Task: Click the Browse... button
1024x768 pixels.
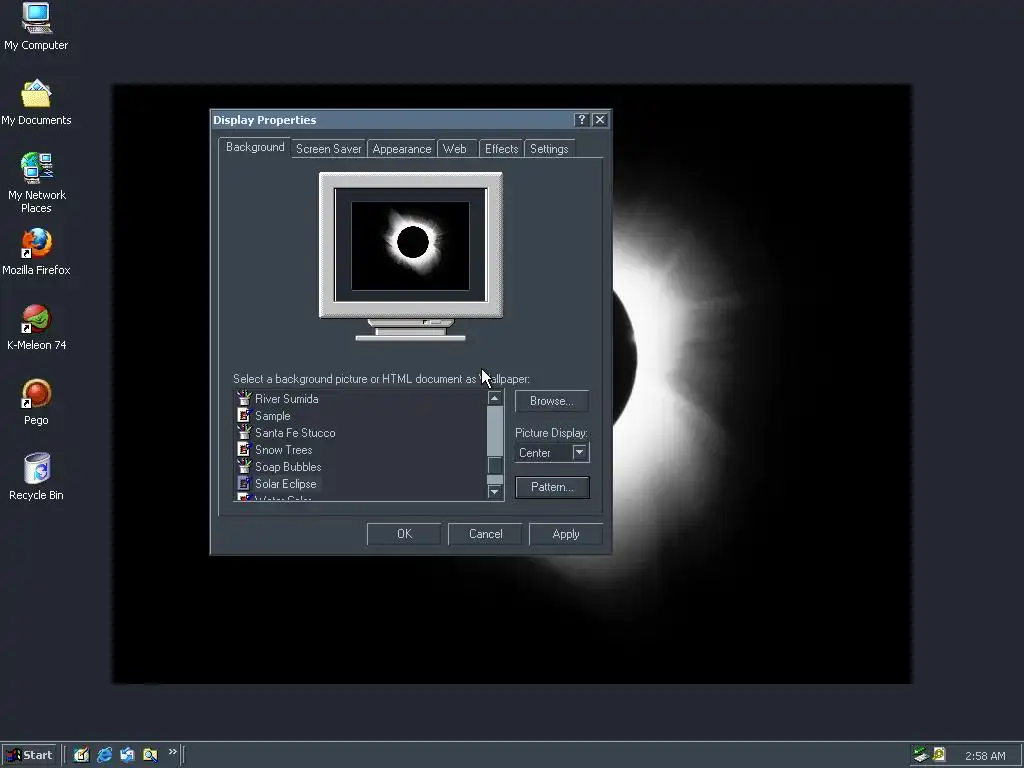Action: 552,401
